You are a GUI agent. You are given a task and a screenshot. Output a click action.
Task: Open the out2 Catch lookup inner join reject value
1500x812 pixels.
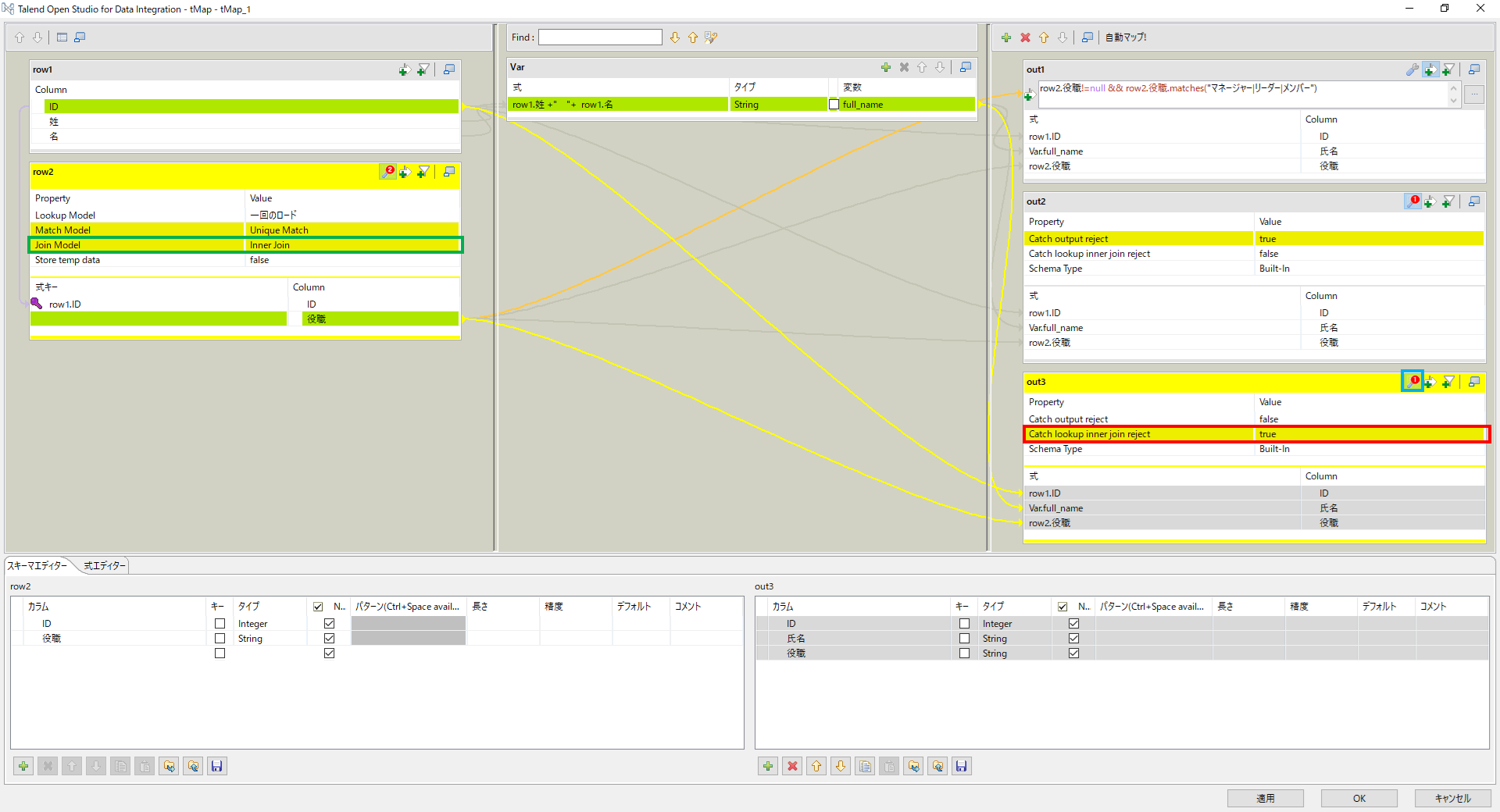pos(1369,254)
